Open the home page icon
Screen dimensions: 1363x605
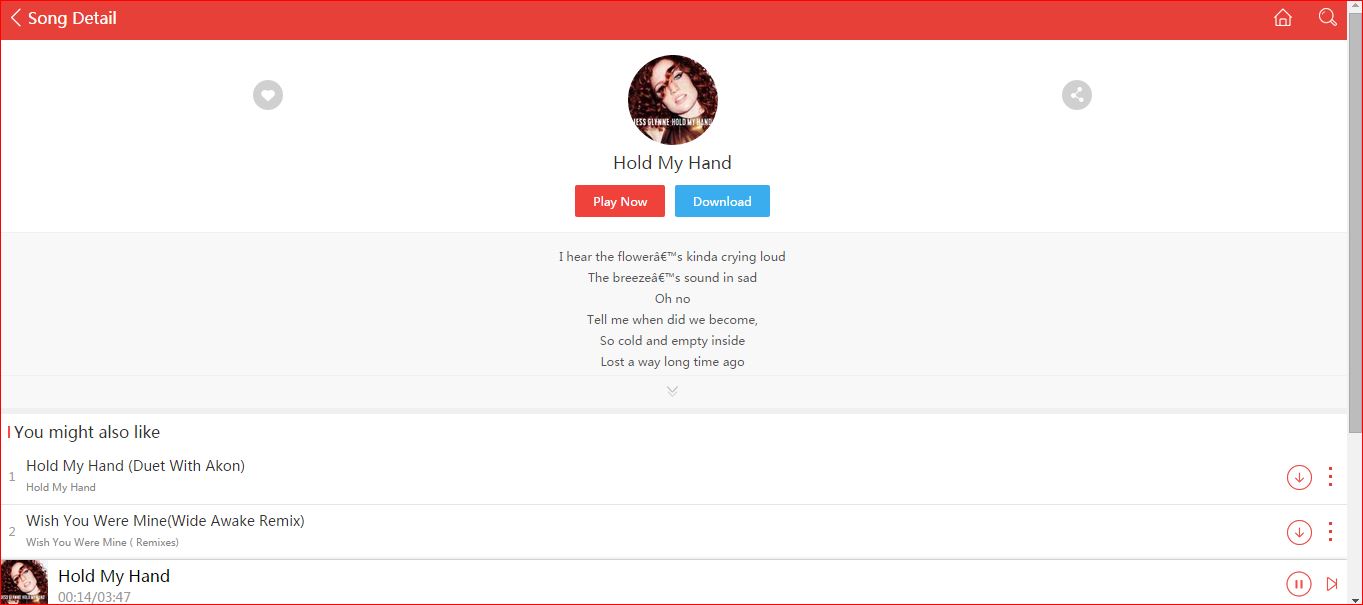coord(1283,17)
